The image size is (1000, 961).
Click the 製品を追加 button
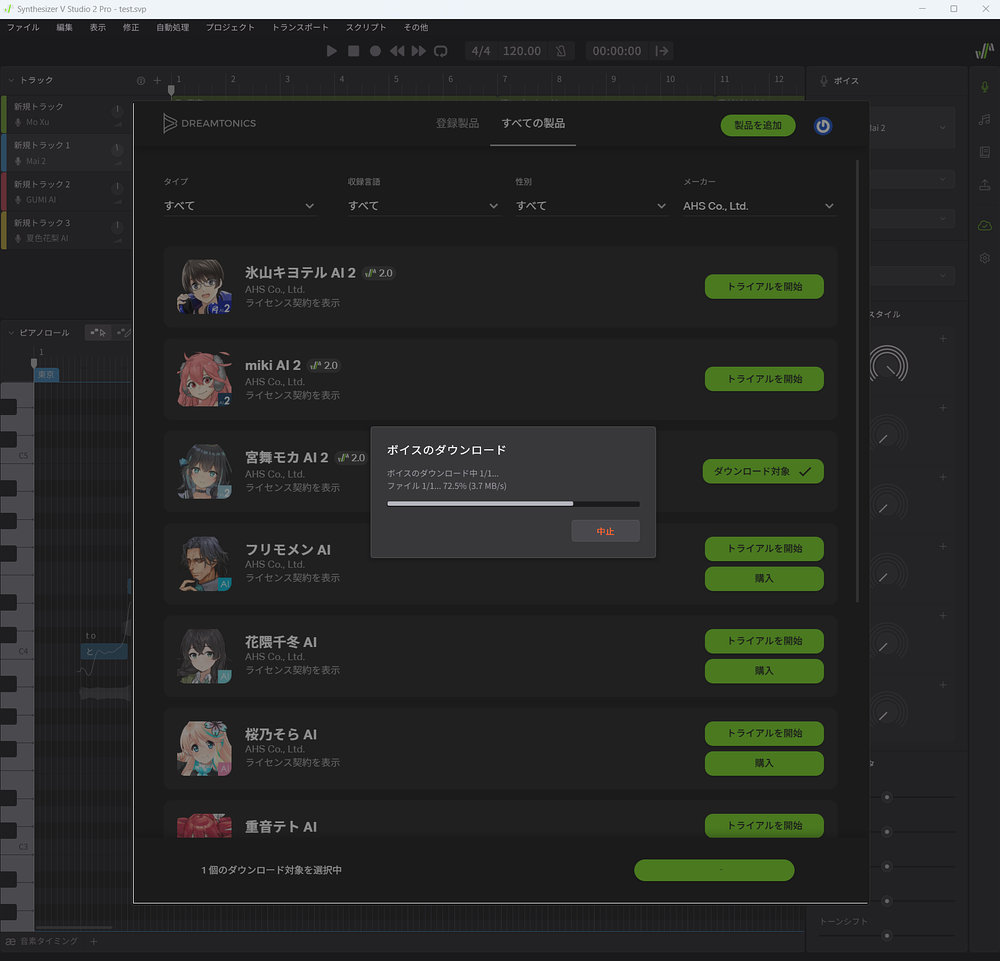758,126
